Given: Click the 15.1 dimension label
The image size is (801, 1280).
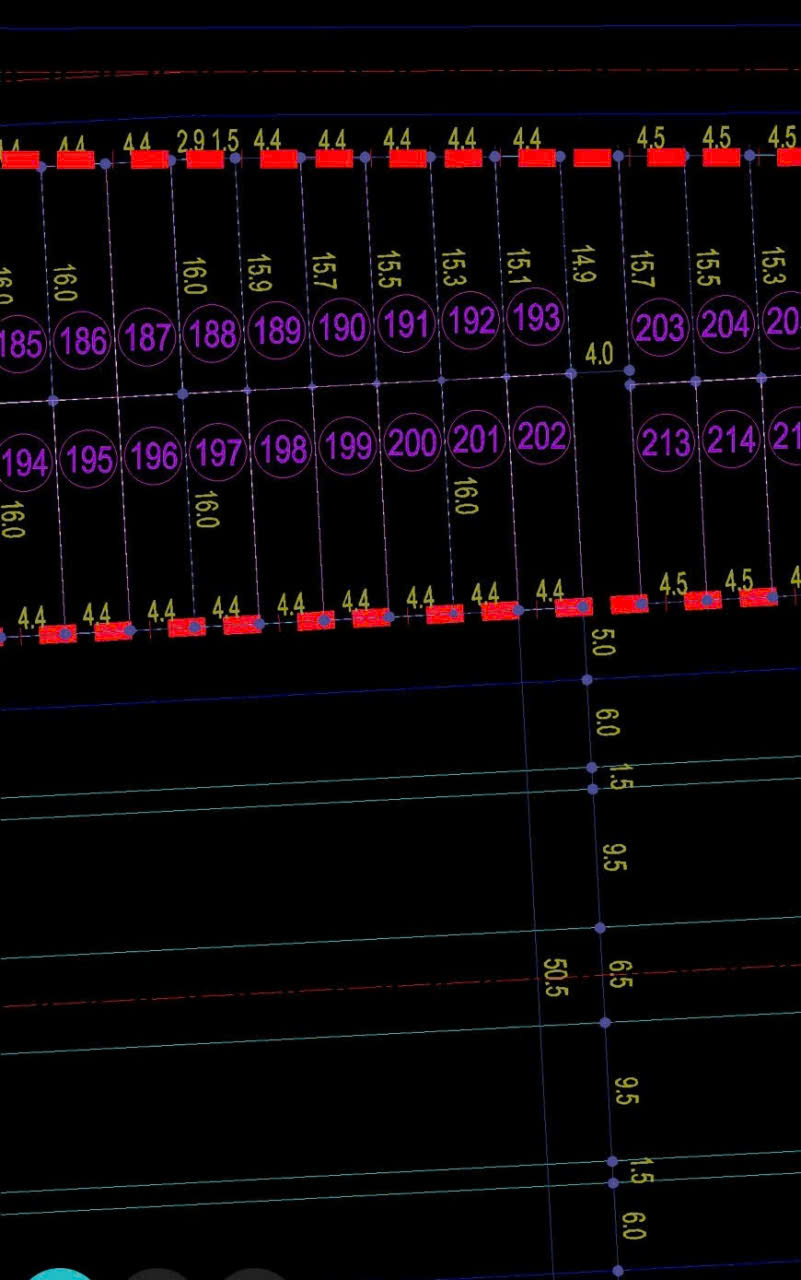Looking at the screenshot, I should 517,267.
